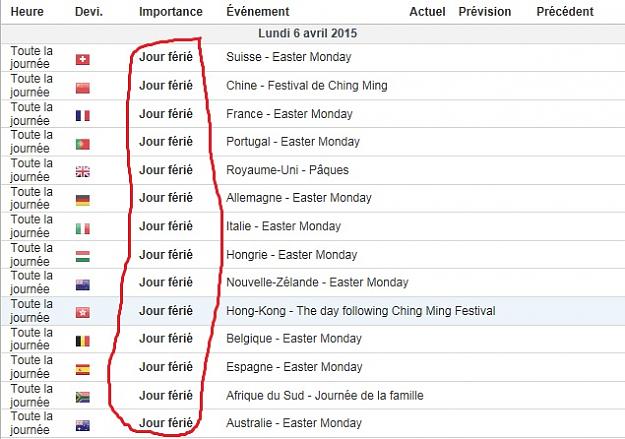Click the South Africa flag icon
The width and height of the screenshot is (625, 439).
(x=83, y=397)
